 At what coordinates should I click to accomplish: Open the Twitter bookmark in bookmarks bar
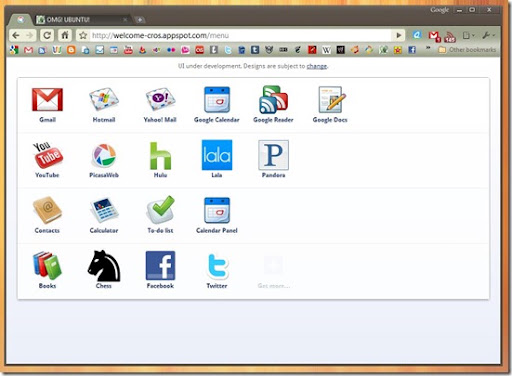pyautogui.click(x=228, y=50)
